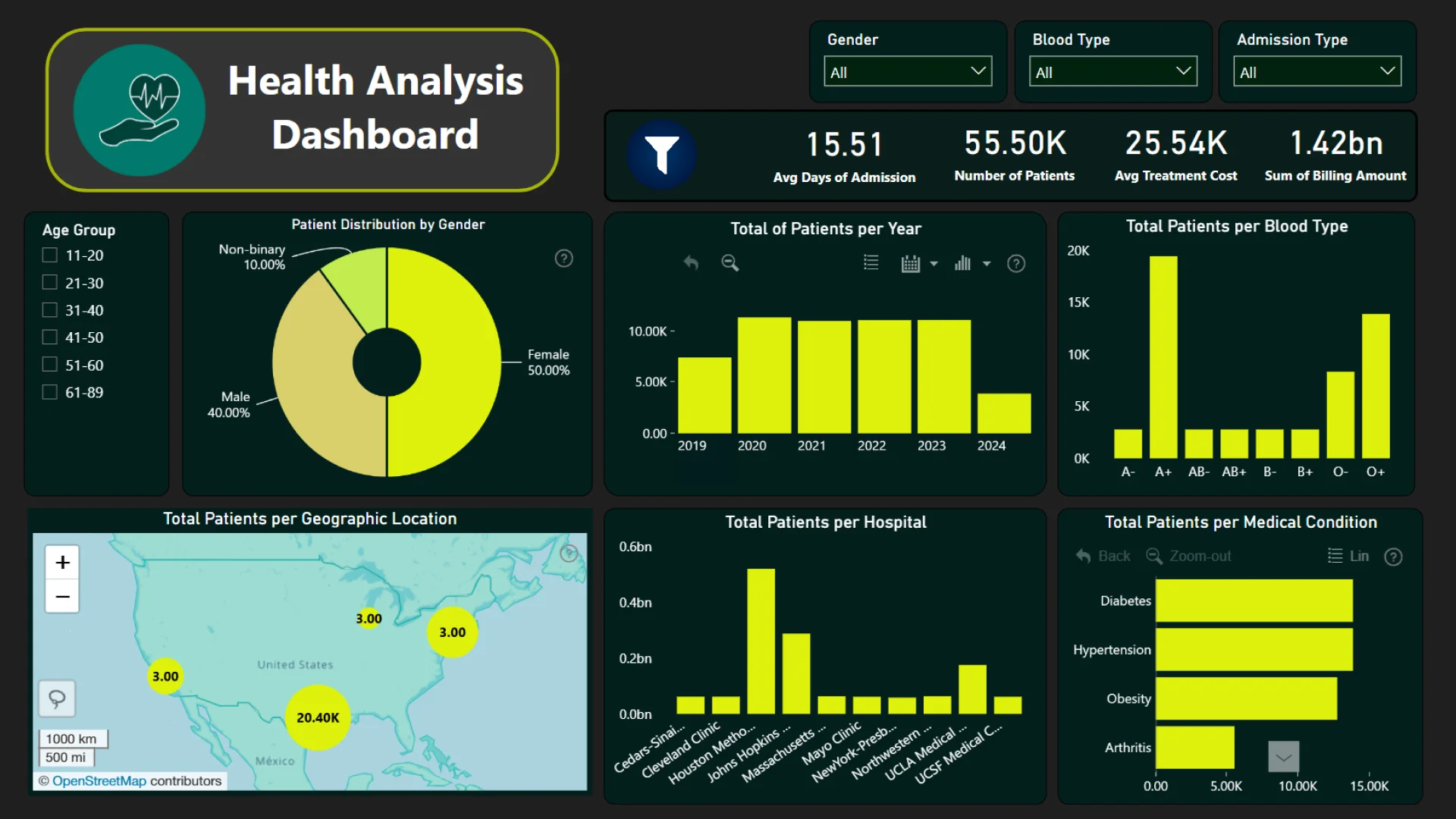Screen dimensions: 1456x819
Task: Open the Admission Type dropdown
Action: (1316, 72)
